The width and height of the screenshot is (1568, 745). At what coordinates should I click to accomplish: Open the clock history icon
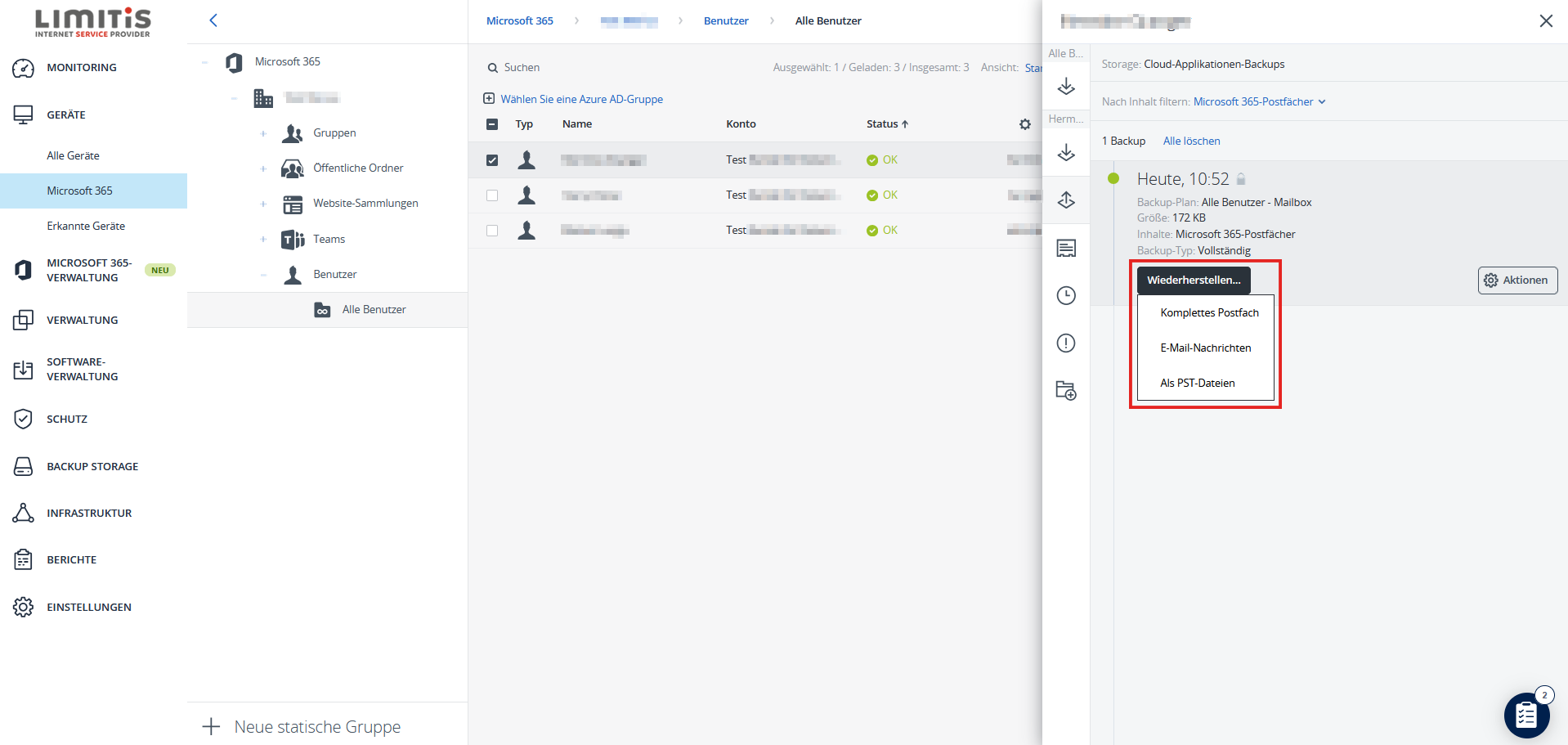pos(1066,296)
